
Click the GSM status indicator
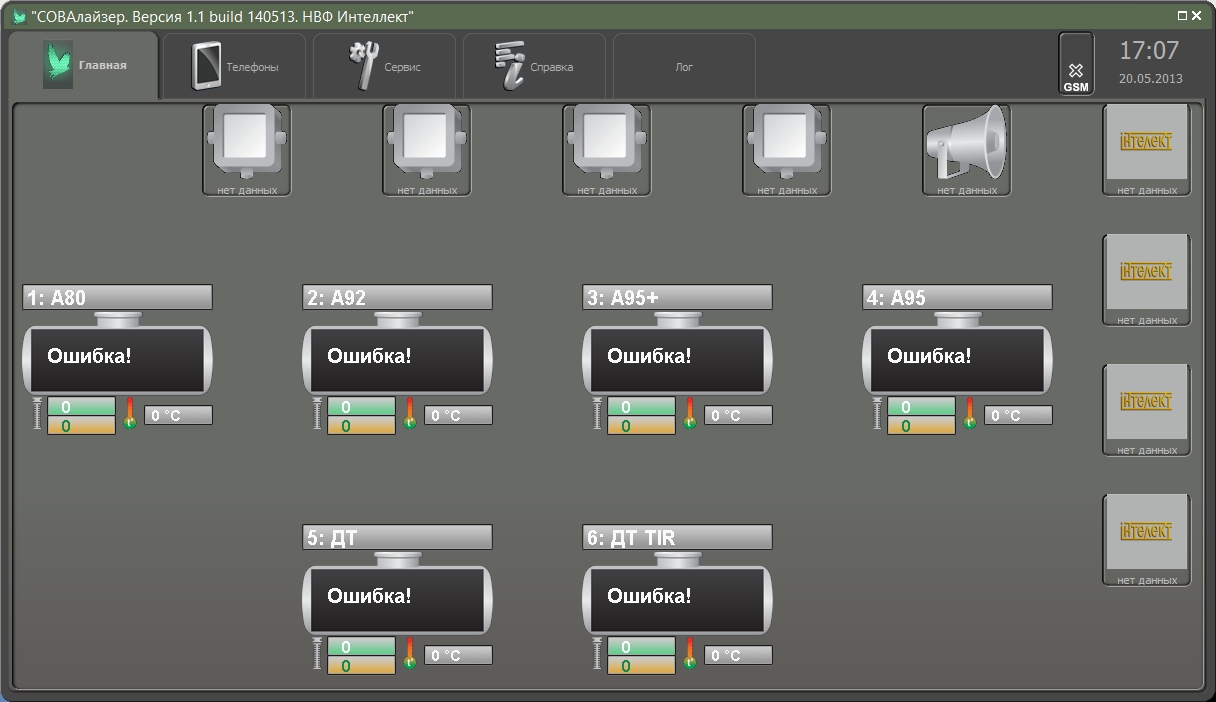1076,64
